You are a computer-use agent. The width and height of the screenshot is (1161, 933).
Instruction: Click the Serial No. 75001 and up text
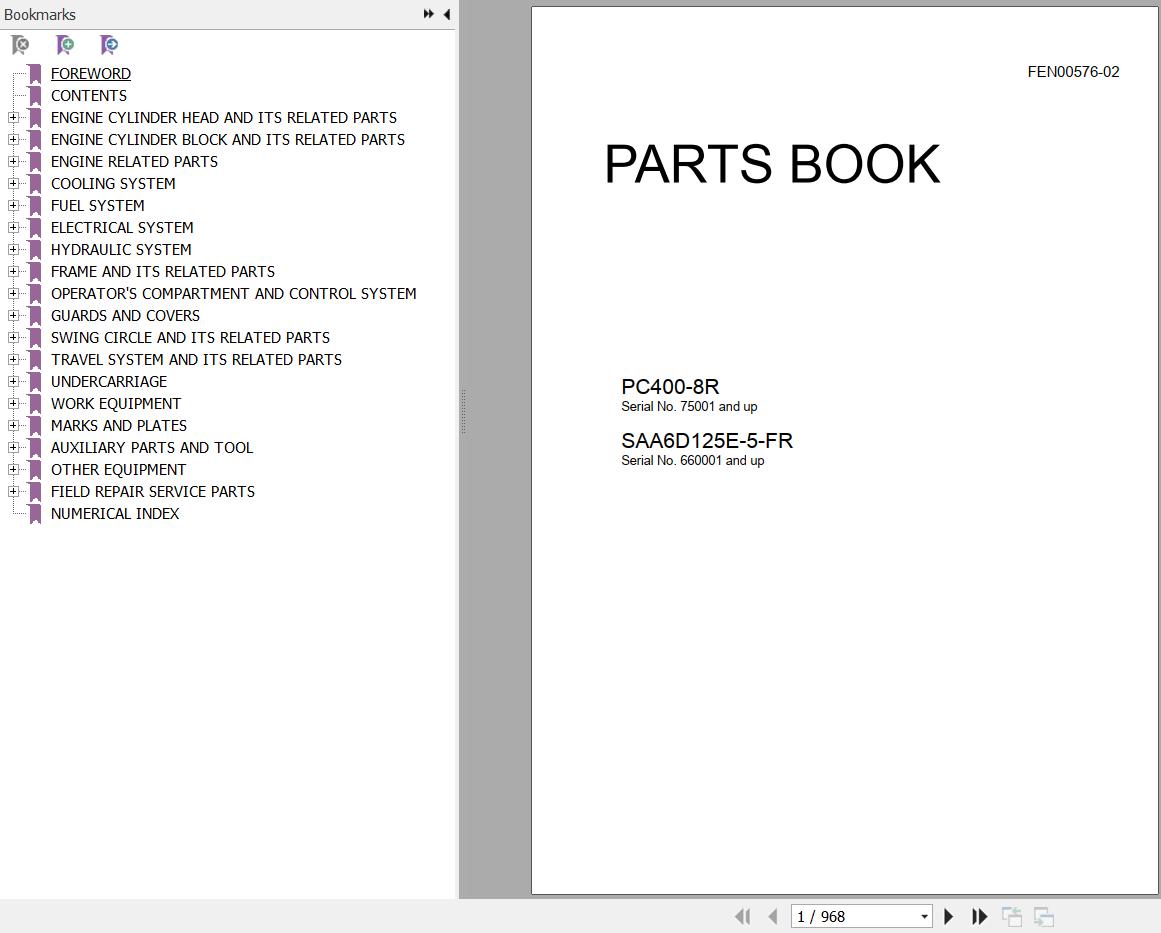coord(689,407)
